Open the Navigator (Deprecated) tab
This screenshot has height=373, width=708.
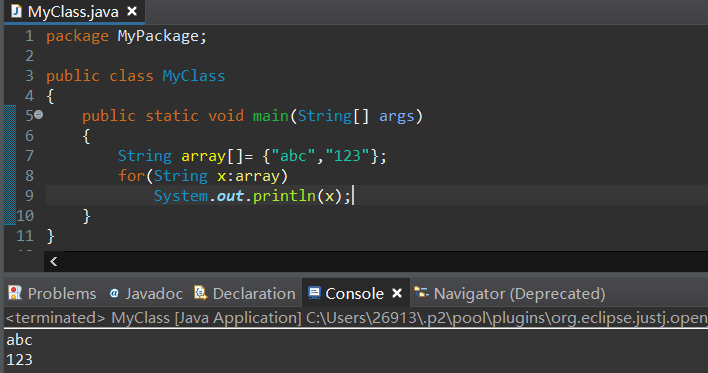510,294
